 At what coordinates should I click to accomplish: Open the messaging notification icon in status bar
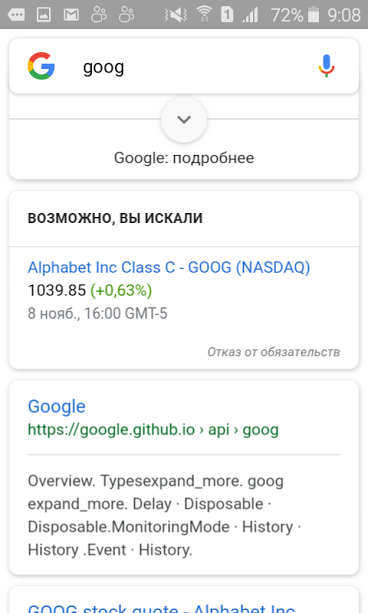16,15
